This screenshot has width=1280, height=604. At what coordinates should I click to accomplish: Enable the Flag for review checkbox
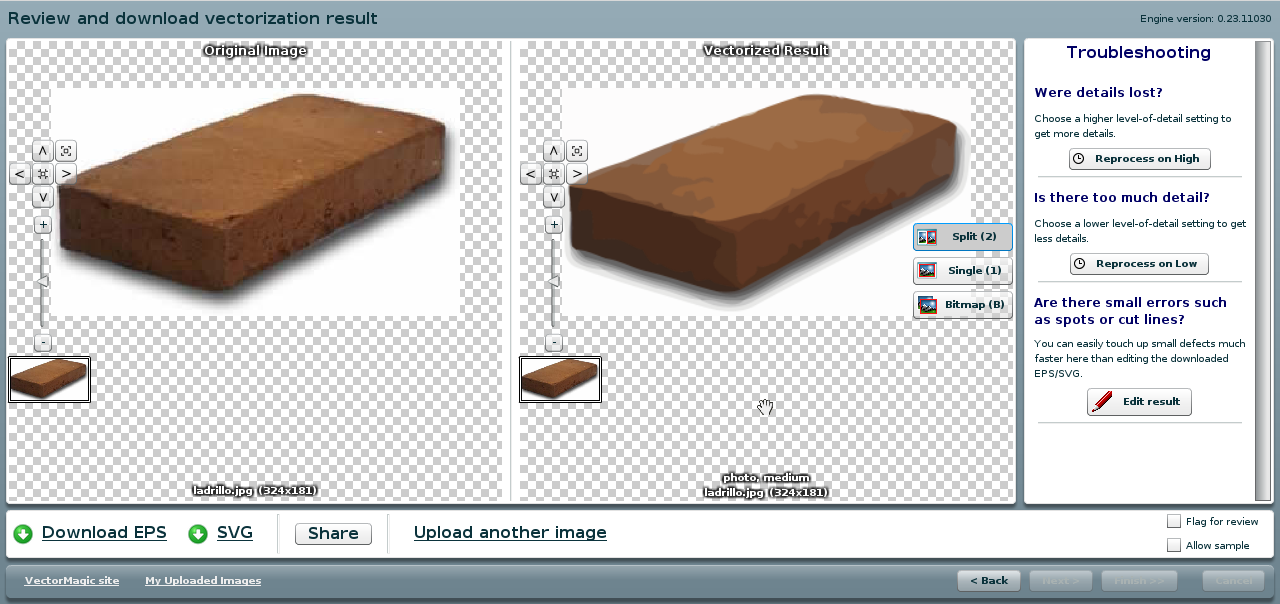1174,521
